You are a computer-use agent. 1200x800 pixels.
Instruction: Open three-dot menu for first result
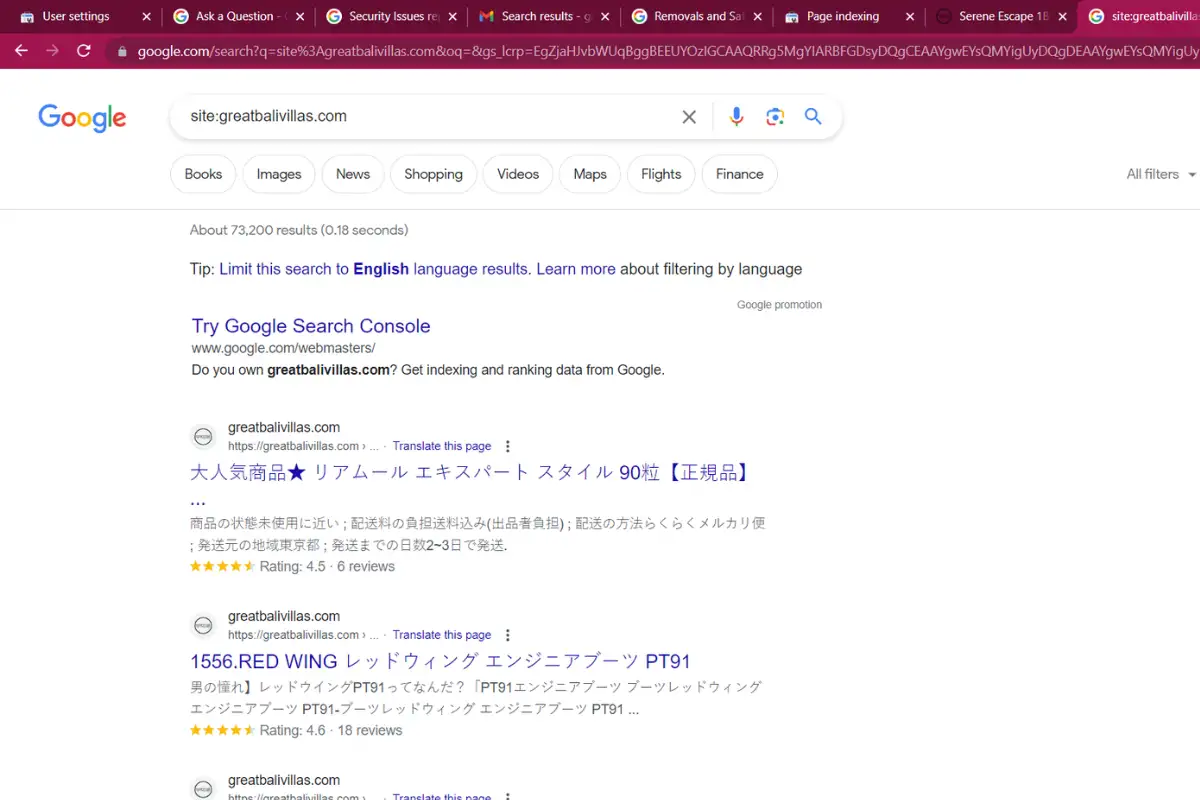pyautogui.click(x=508, y=446)
